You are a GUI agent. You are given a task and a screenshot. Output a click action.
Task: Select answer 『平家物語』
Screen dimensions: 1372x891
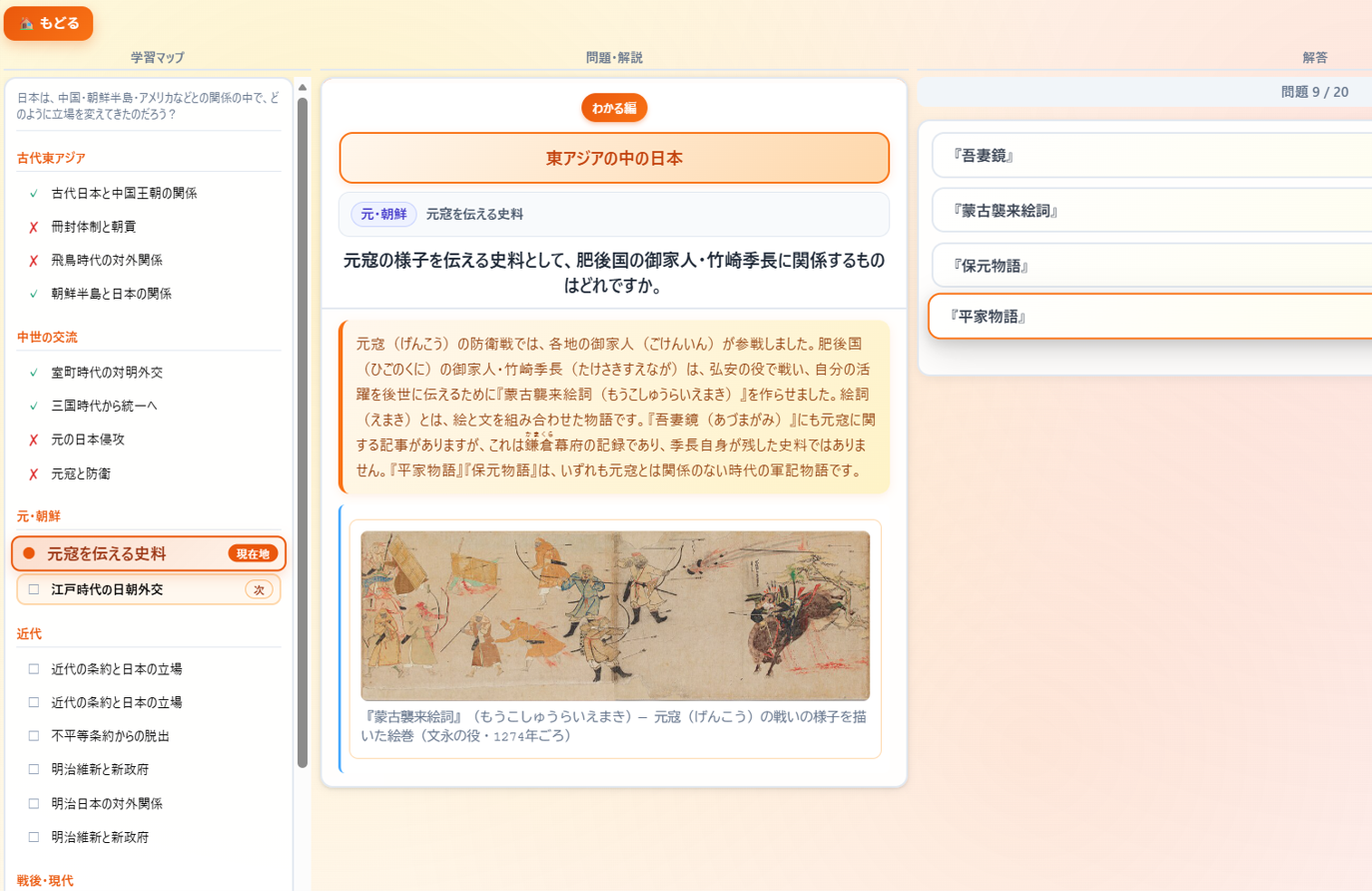[1150, 317]
